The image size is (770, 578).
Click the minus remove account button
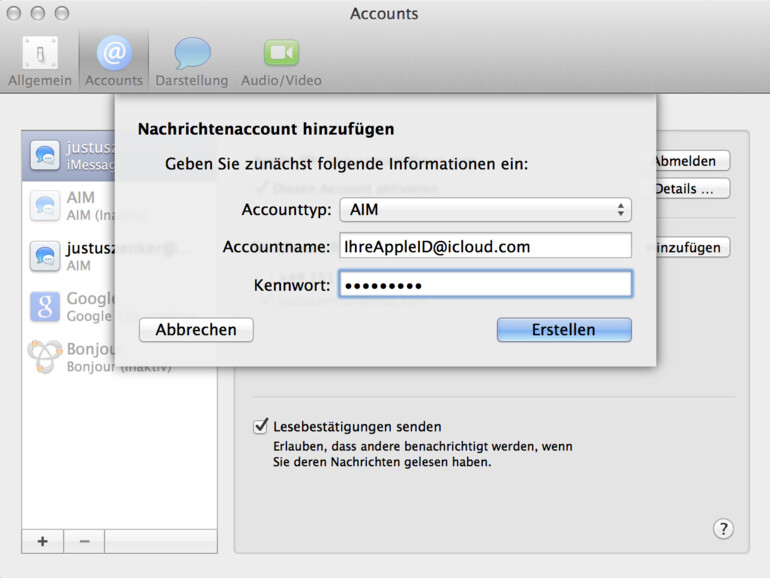pos(84,541)
